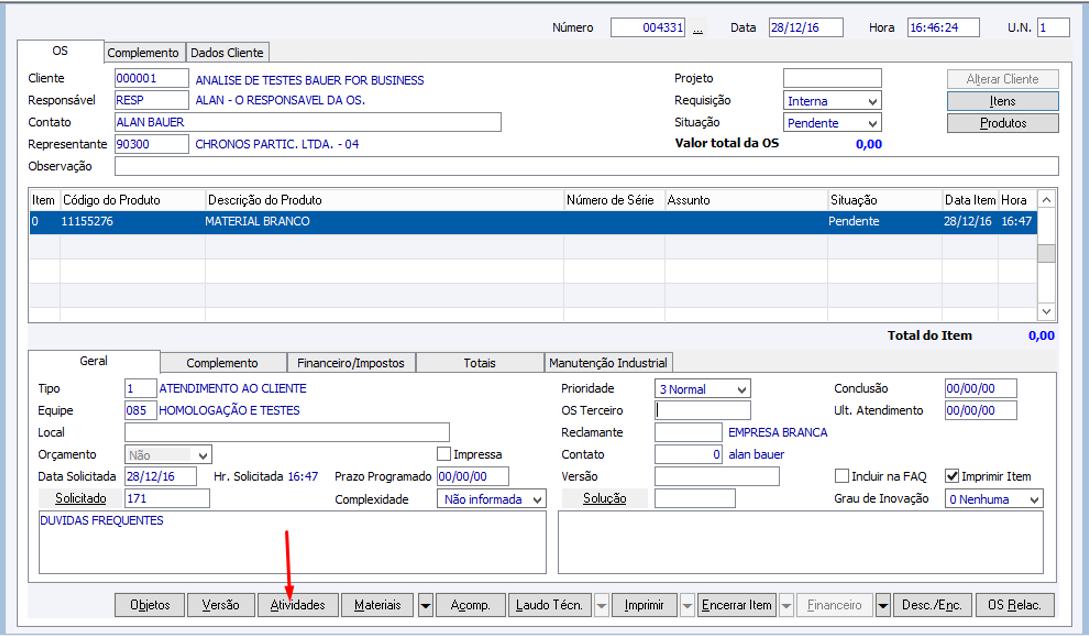
Task: Open the Financeiro/Impostos tab
Action: click(x=351, y=363)
